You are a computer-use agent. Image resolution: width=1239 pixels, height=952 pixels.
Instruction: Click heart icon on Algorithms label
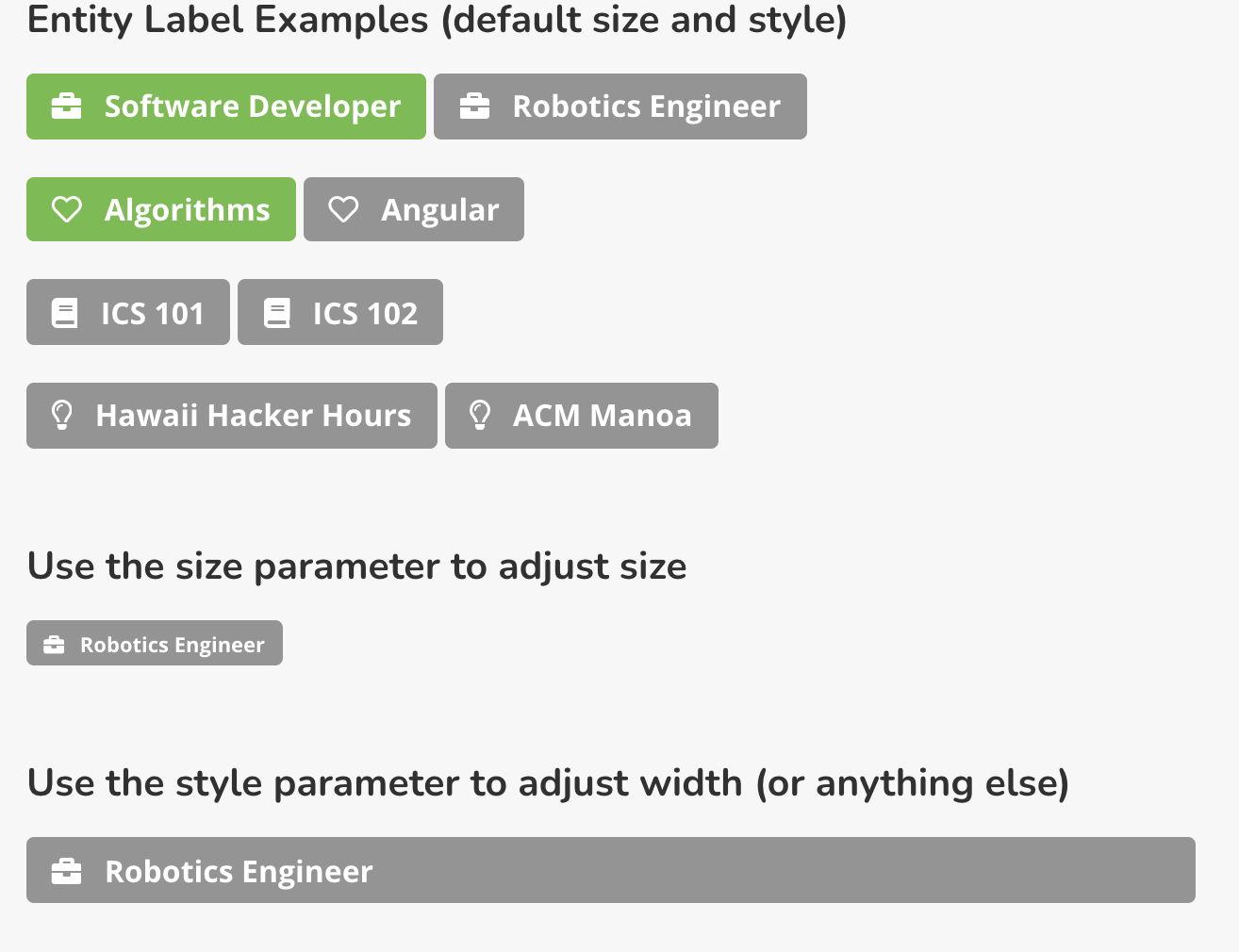[66, 209]
